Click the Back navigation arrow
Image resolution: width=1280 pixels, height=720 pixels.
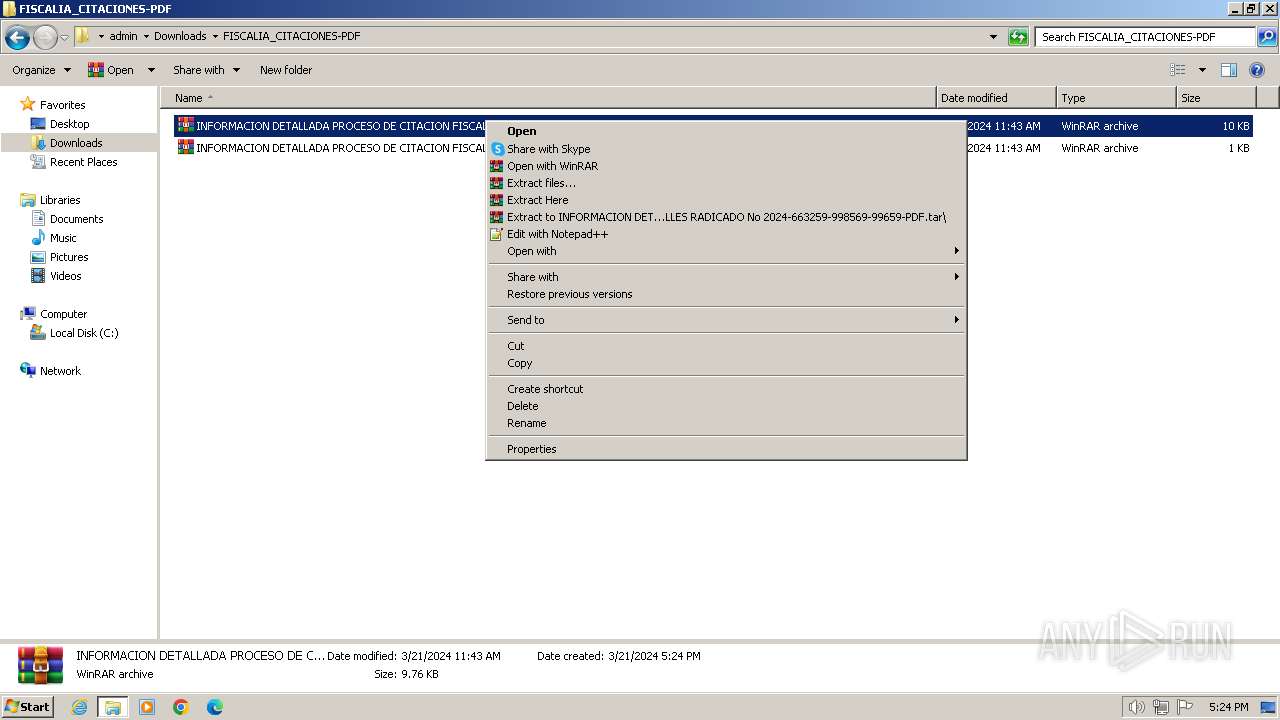tap(17, 38)
